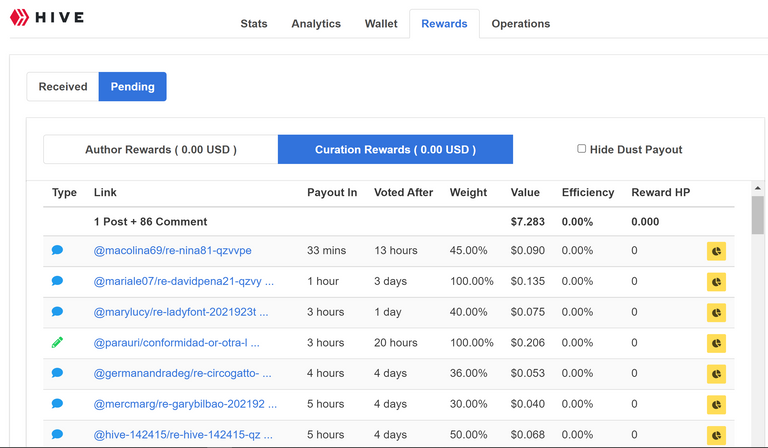Click the 45.00% weight cell
Screen dimensions: 768x448
pyautogui.click(x=468, y=251)
